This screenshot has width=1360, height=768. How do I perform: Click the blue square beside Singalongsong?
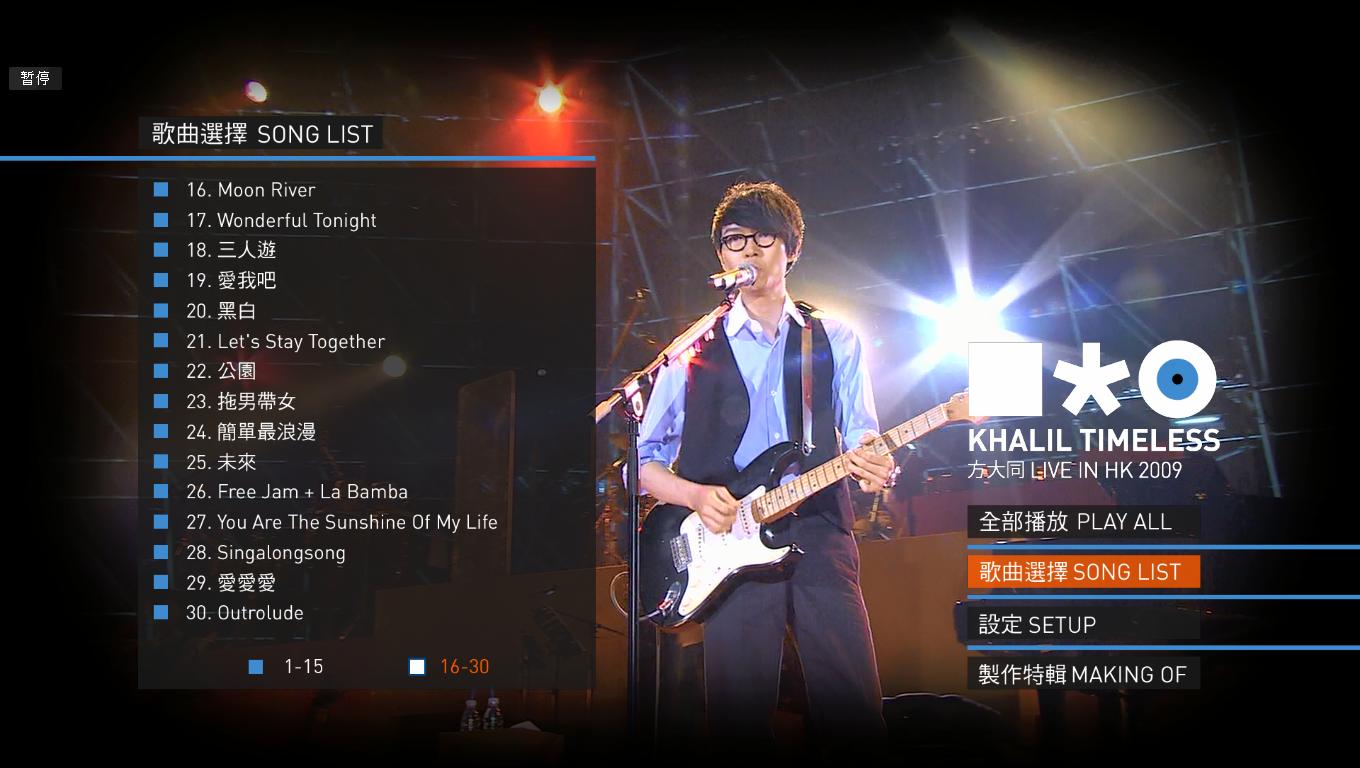[161, 552]
